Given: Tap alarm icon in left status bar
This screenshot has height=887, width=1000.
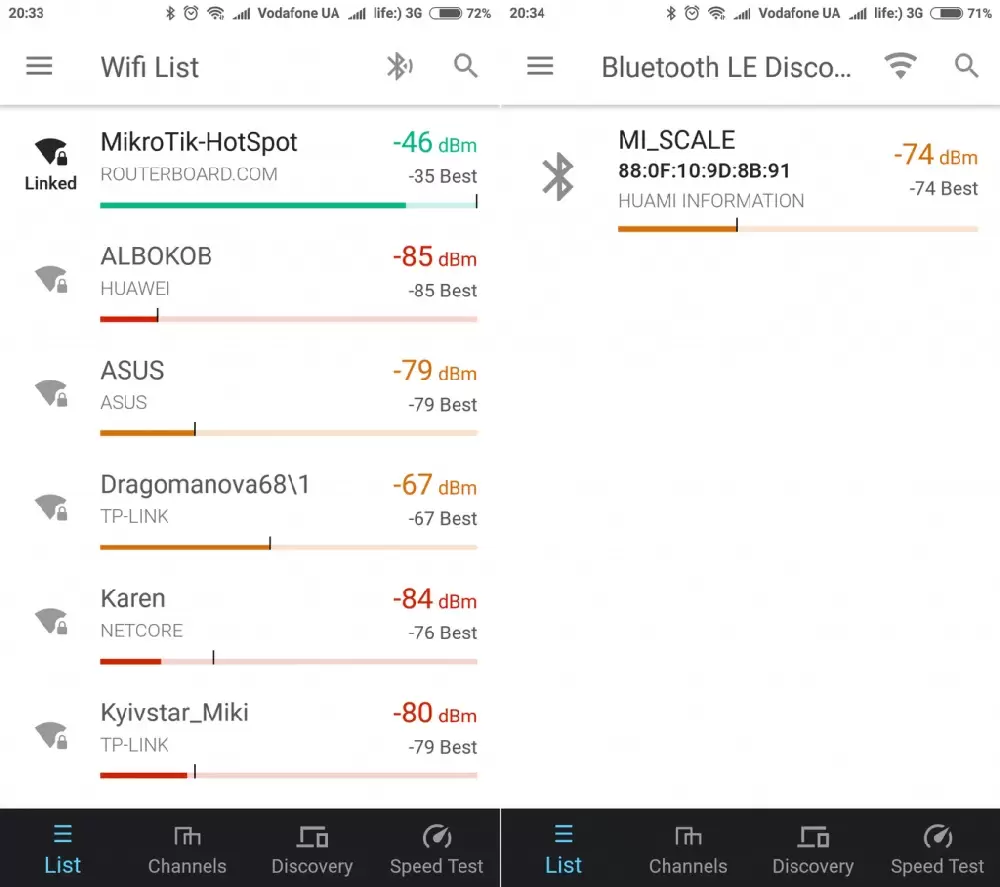Looking at the screenshot, I should (191, 13).
